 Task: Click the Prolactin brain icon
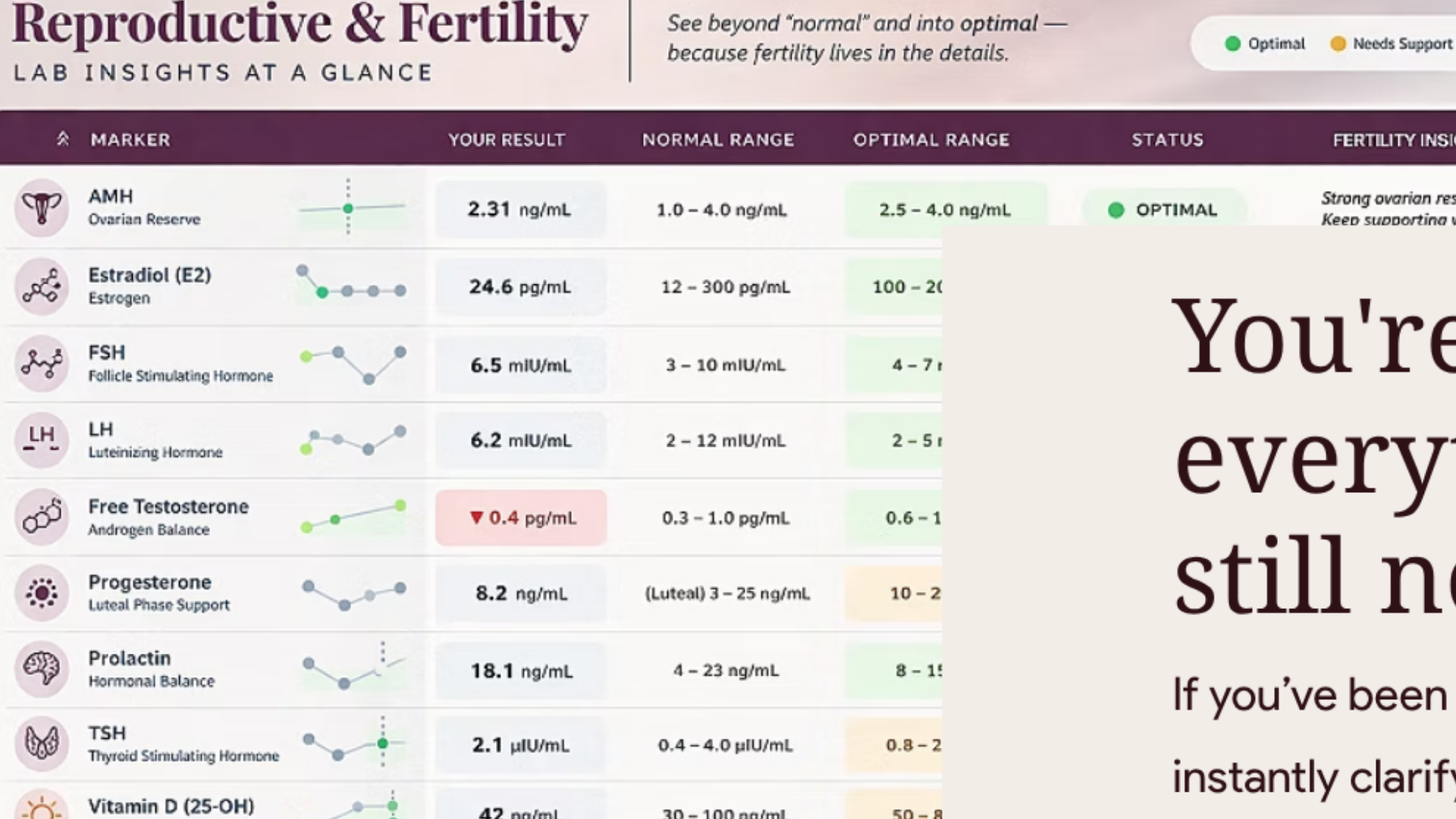pyautogui.click(x=42, y=668)
